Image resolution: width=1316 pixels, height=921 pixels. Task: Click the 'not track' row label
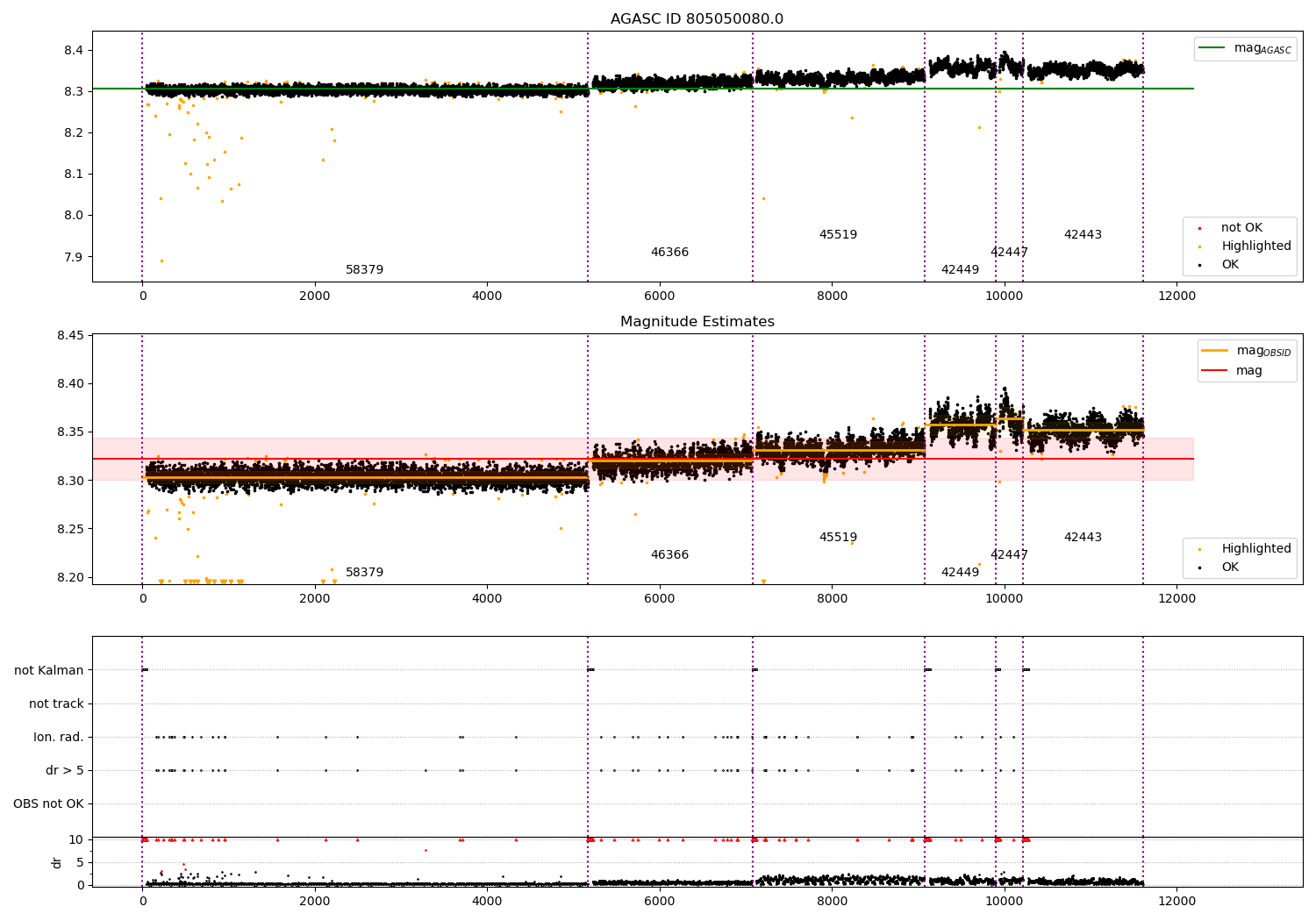point(56,703)
